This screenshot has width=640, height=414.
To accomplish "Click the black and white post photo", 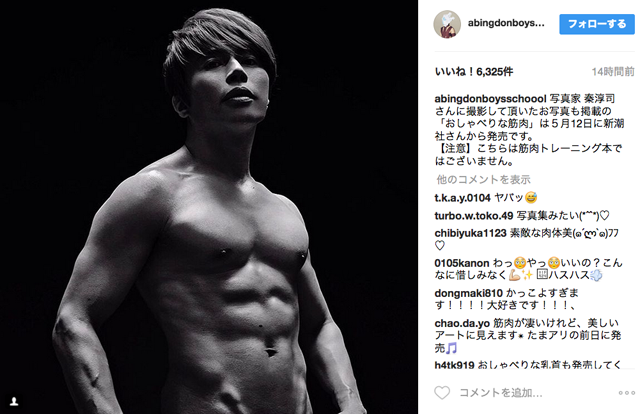I will coord(209,207).
